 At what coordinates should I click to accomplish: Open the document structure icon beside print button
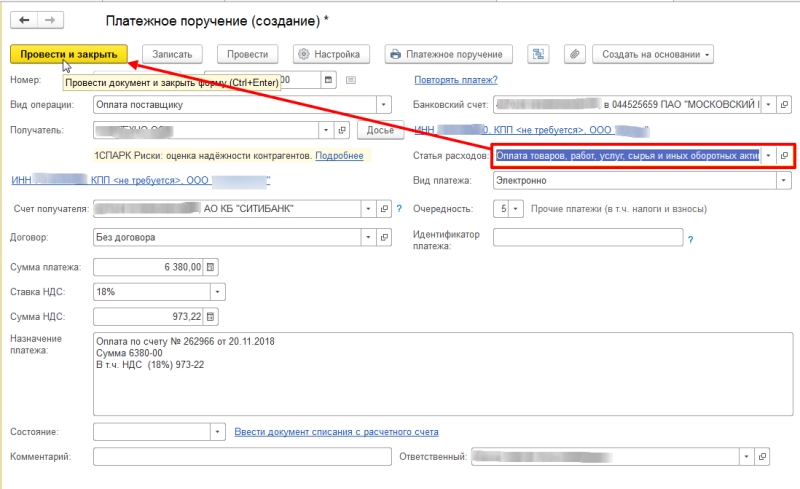click(538, 54)
